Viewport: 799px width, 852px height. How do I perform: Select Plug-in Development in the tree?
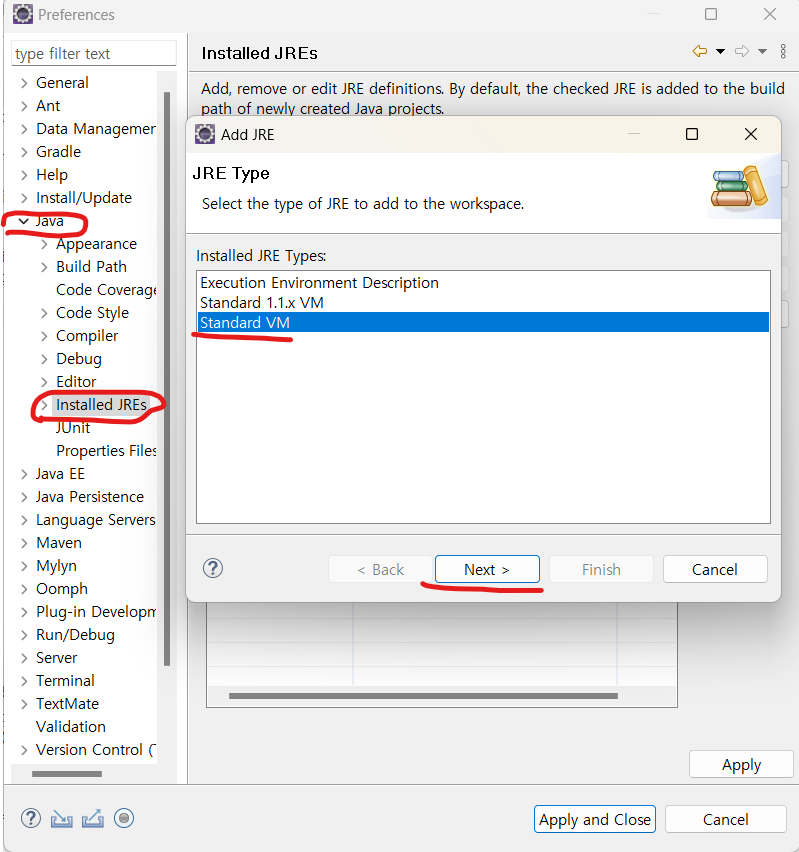coord(96,612)
